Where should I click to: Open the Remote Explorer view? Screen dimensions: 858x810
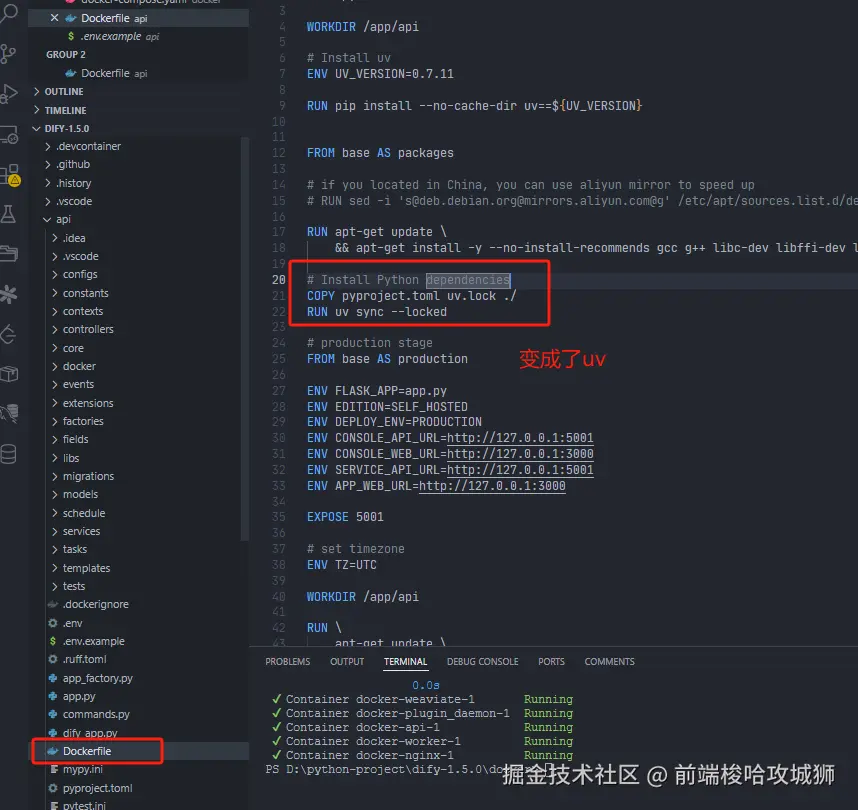click(9, 135)
